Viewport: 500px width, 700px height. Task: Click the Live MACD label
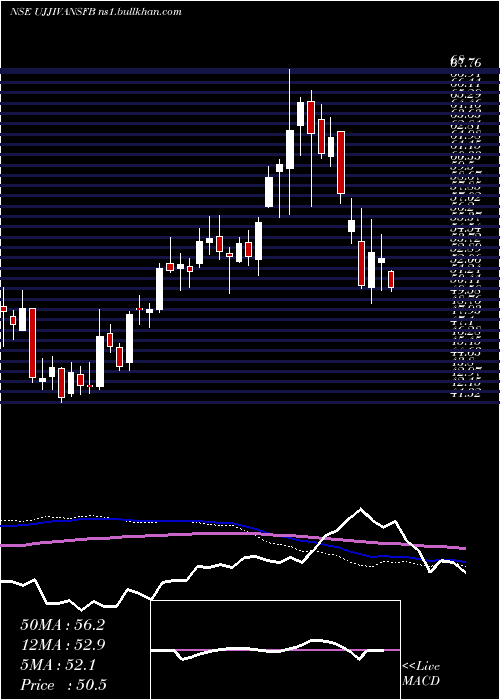point(421,674)
